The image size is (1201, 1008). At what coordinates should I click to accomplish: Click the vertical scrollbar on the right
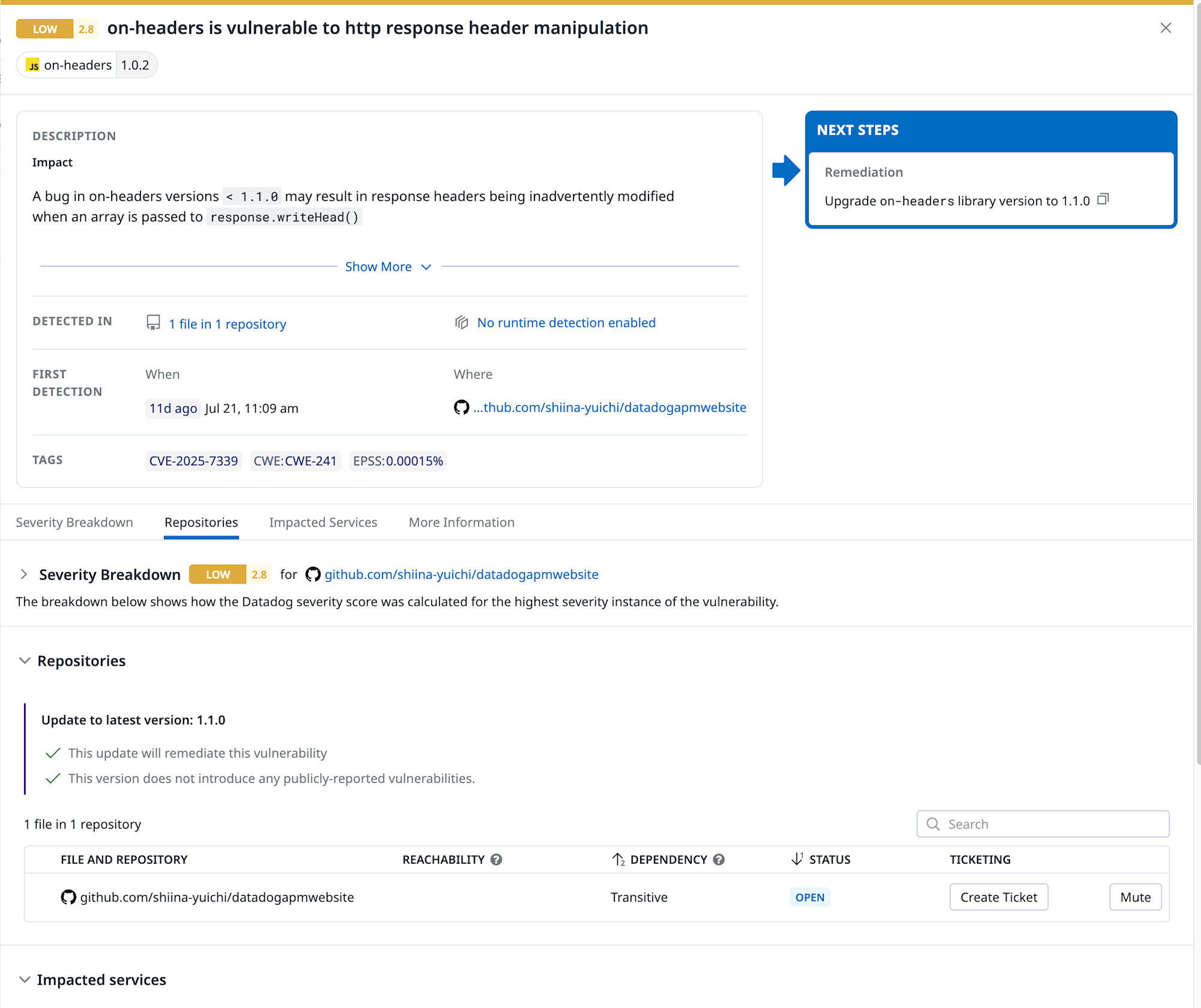click(1198, 384)
